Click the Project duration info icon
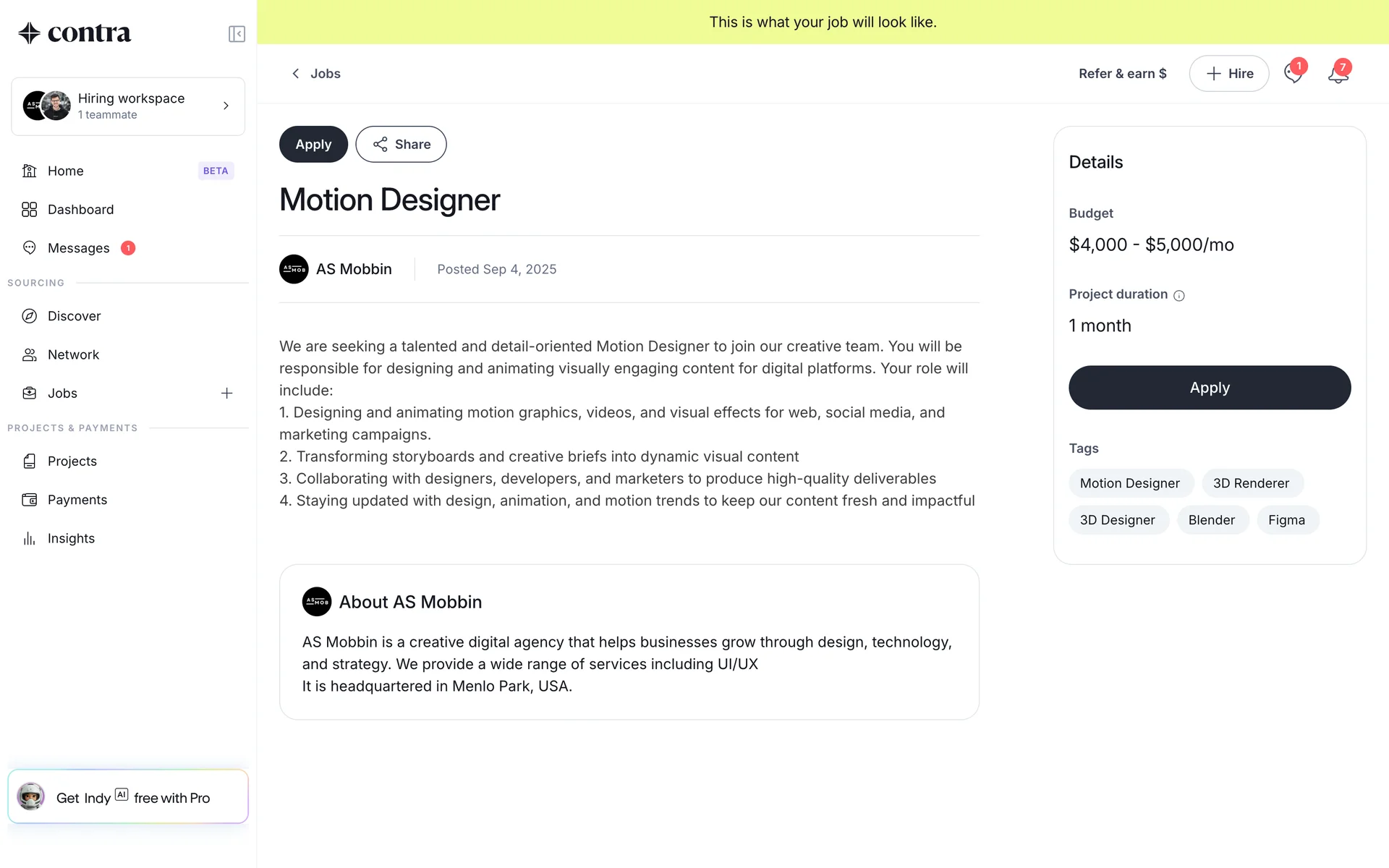Viewport: 1389px width, 868px height. point(1179,295)
